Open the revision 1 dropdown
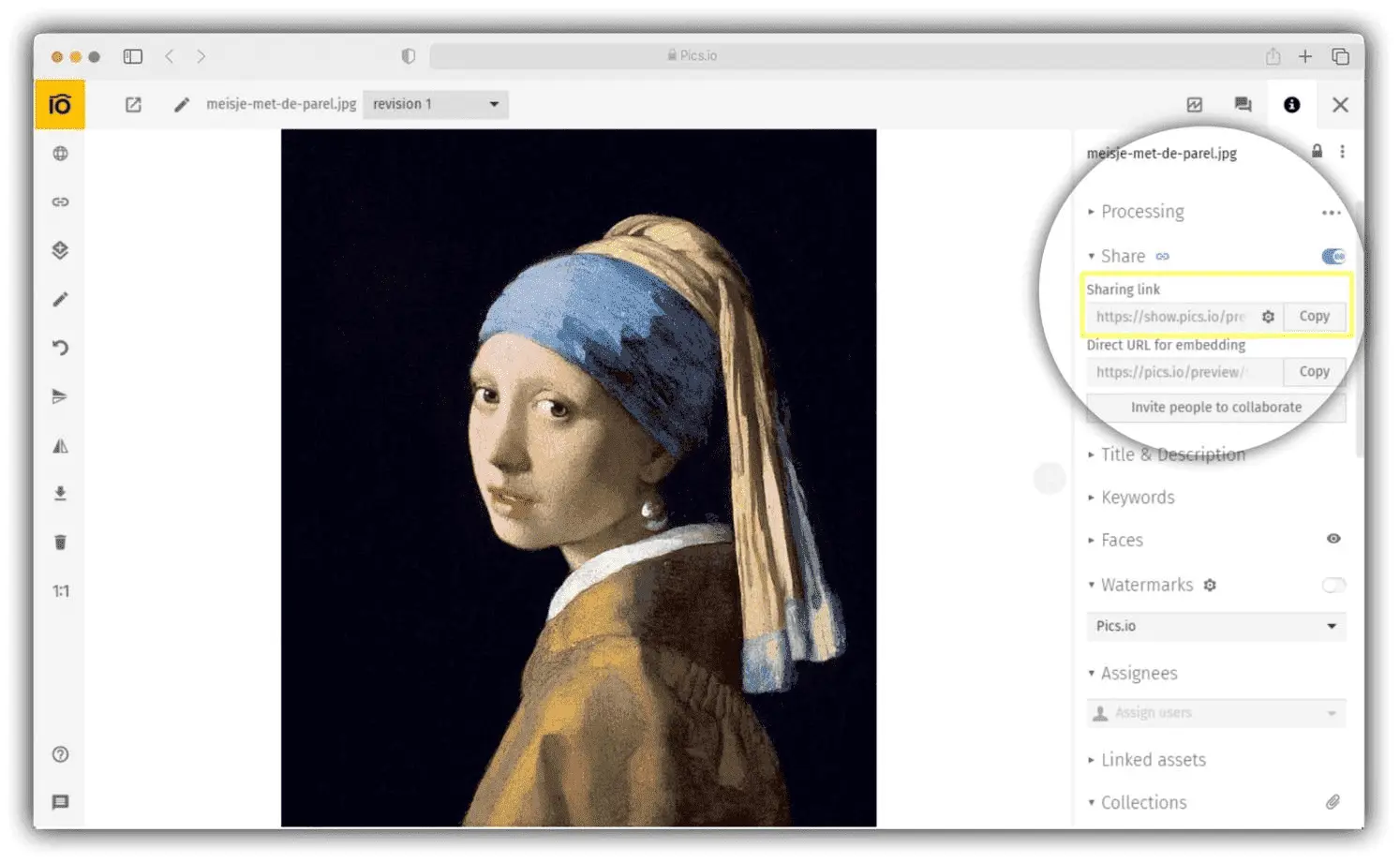Screen dimensions: 1400x863 [436, 104]
